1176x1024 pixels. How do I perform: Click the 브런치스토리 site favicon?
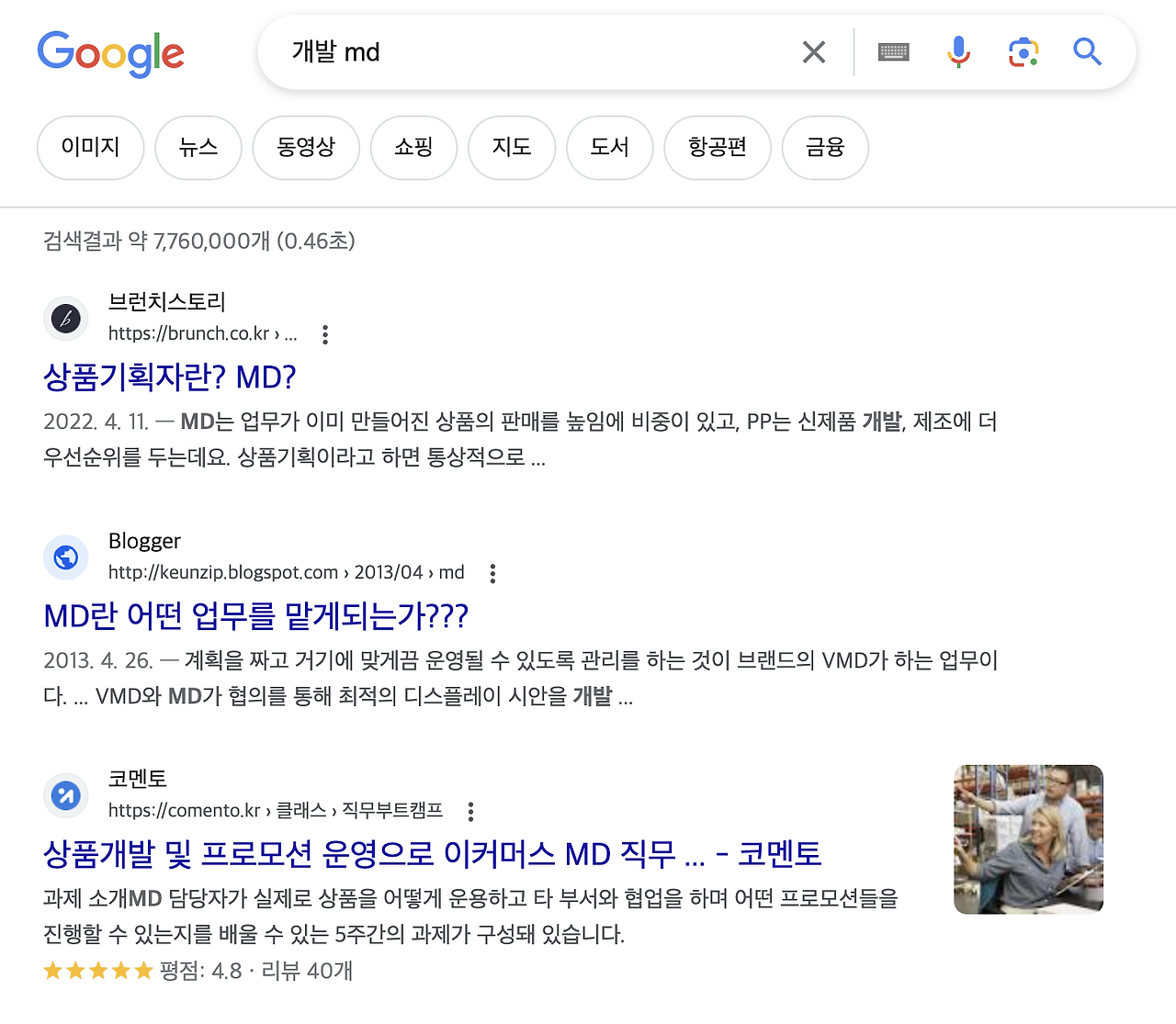click(65, 319)
